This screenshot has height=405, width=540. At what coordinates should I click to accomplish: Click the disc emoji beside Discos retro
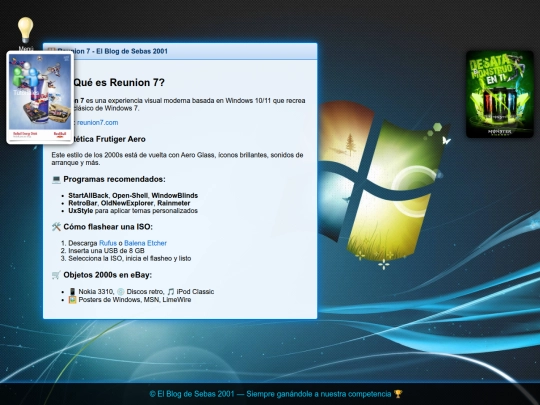coord(121,292)
